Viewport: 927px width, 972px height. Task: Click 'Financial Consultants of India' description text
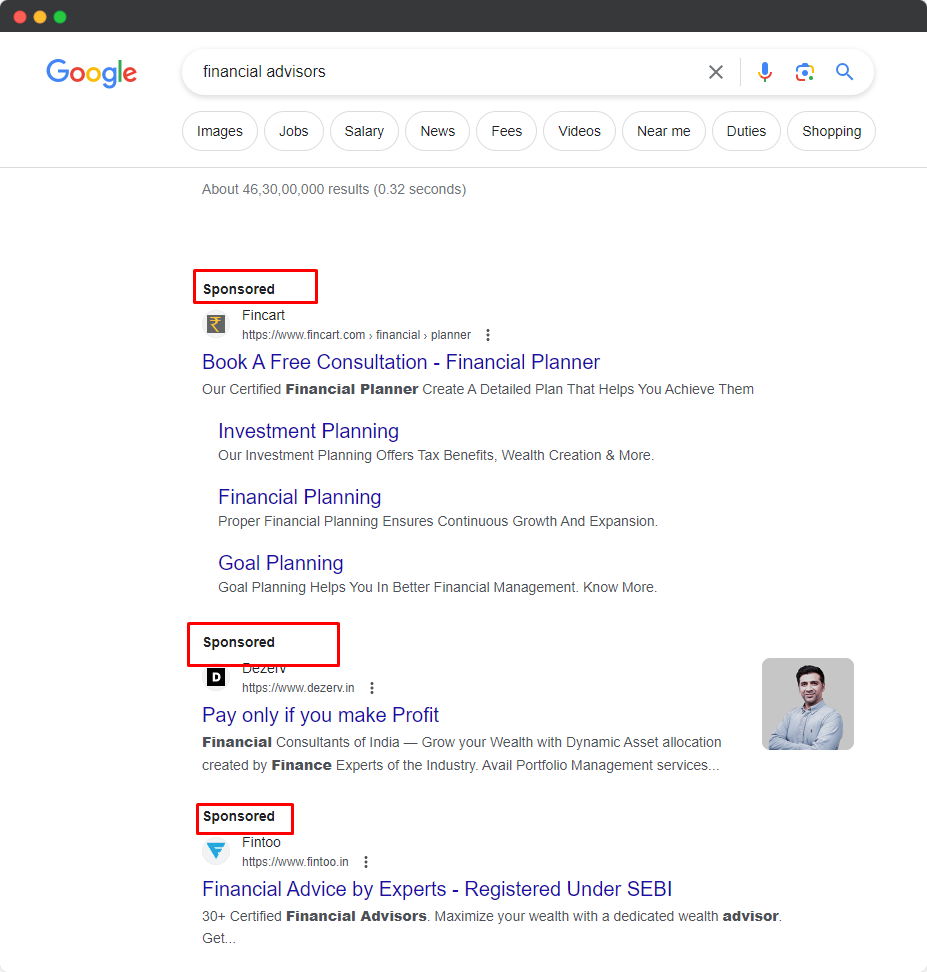coord(461,754)
